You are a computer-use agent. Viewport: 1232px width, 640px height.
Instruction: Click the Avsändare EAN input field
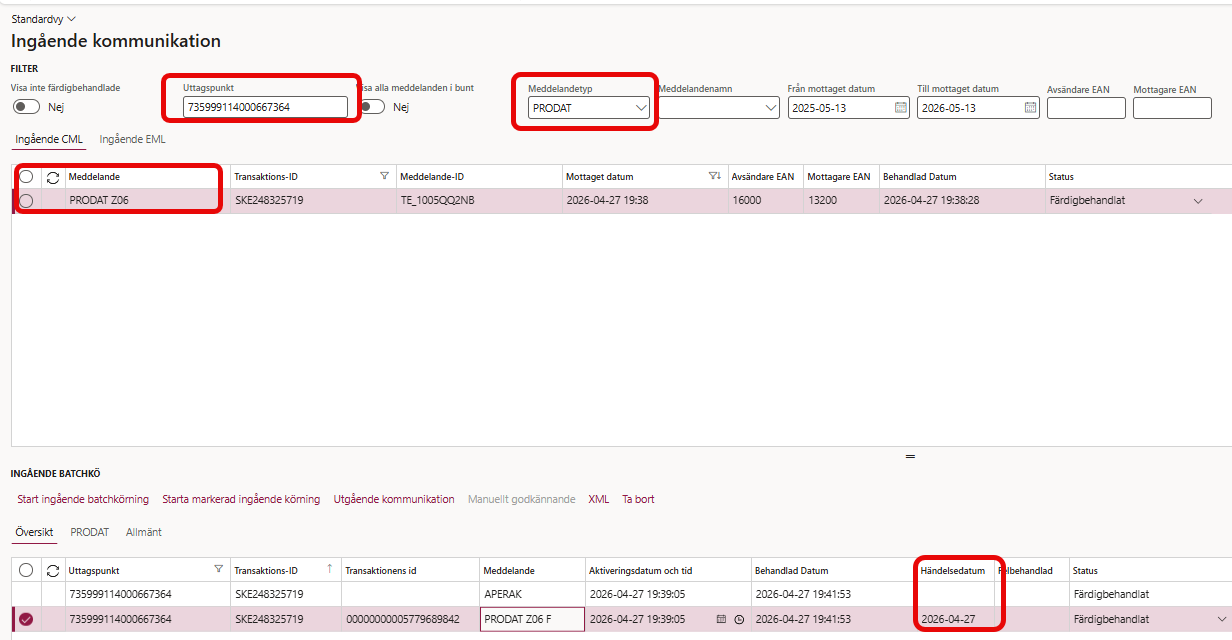pyautogui.click(x=1086, y=108)
